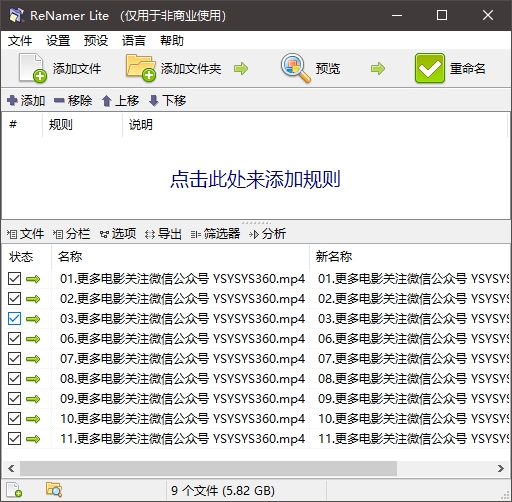Viewport: 512px width, 502px height.
Task: Click the green status arrow of file 03.
Action: point(33,319)
